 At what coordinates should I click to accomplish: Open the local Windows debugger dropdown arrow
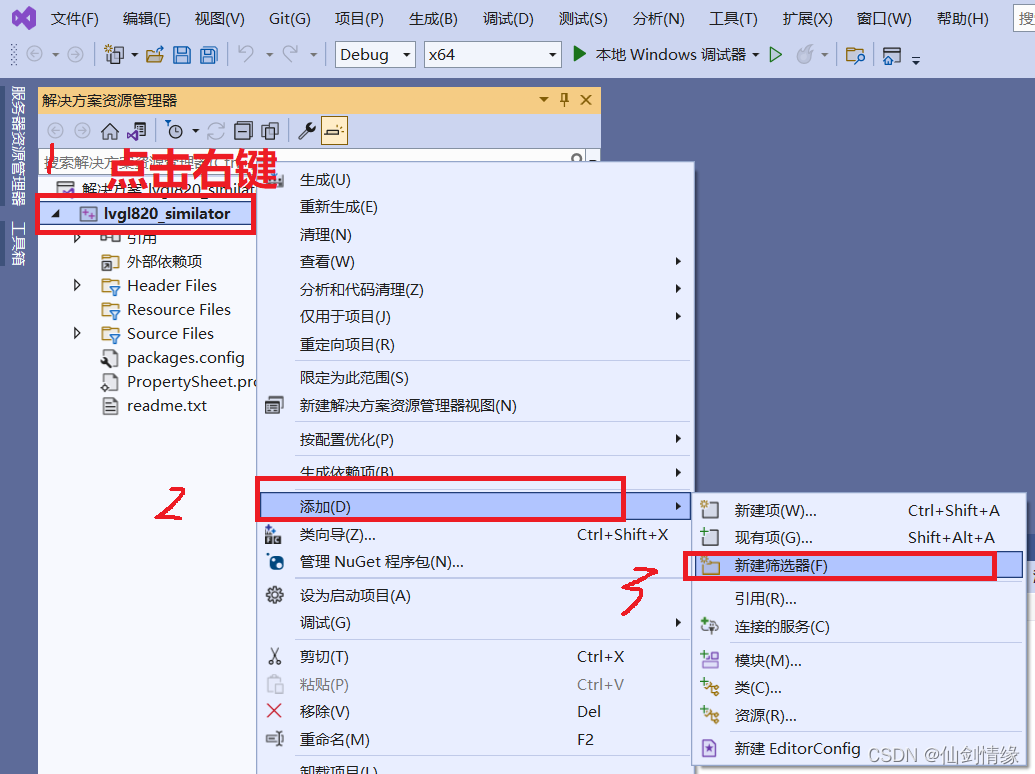(756, 55)
